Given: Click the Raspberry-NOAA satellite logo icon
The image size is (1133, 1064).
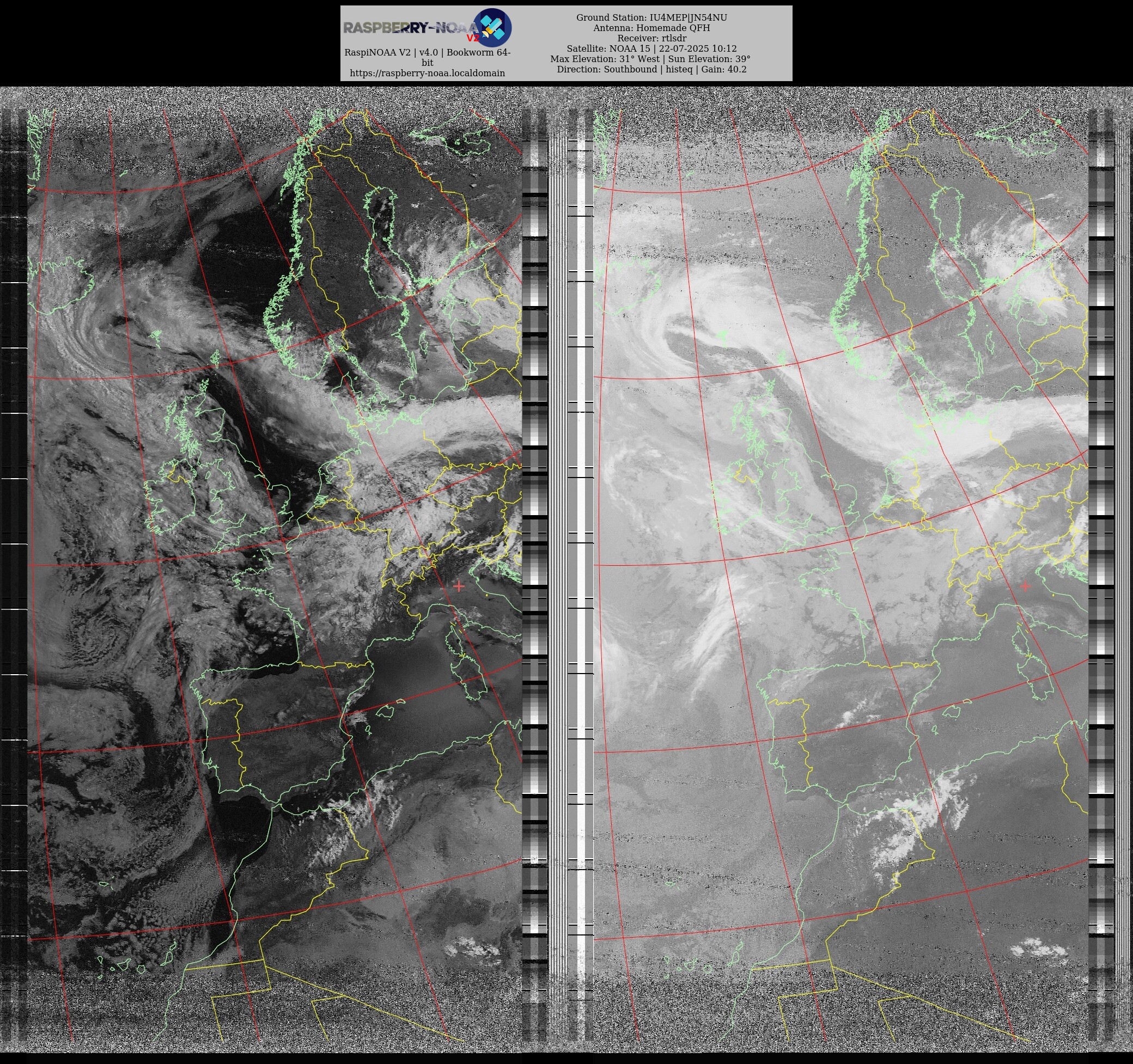Looking at the screenshot, I should coord(492,27).
